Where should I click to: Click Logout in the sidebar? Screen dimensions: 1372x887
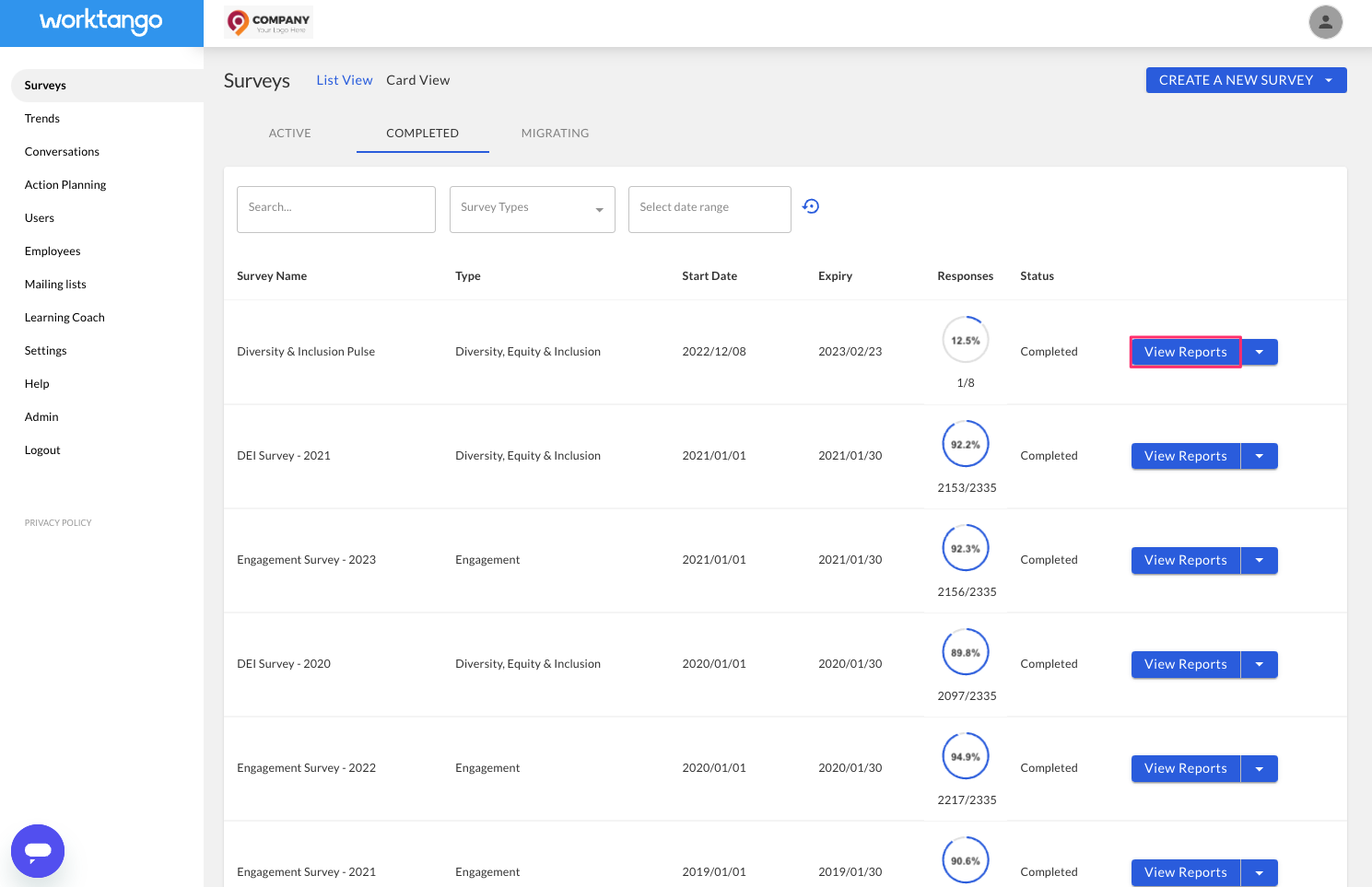pyautogui.click(x=42, y=449)
